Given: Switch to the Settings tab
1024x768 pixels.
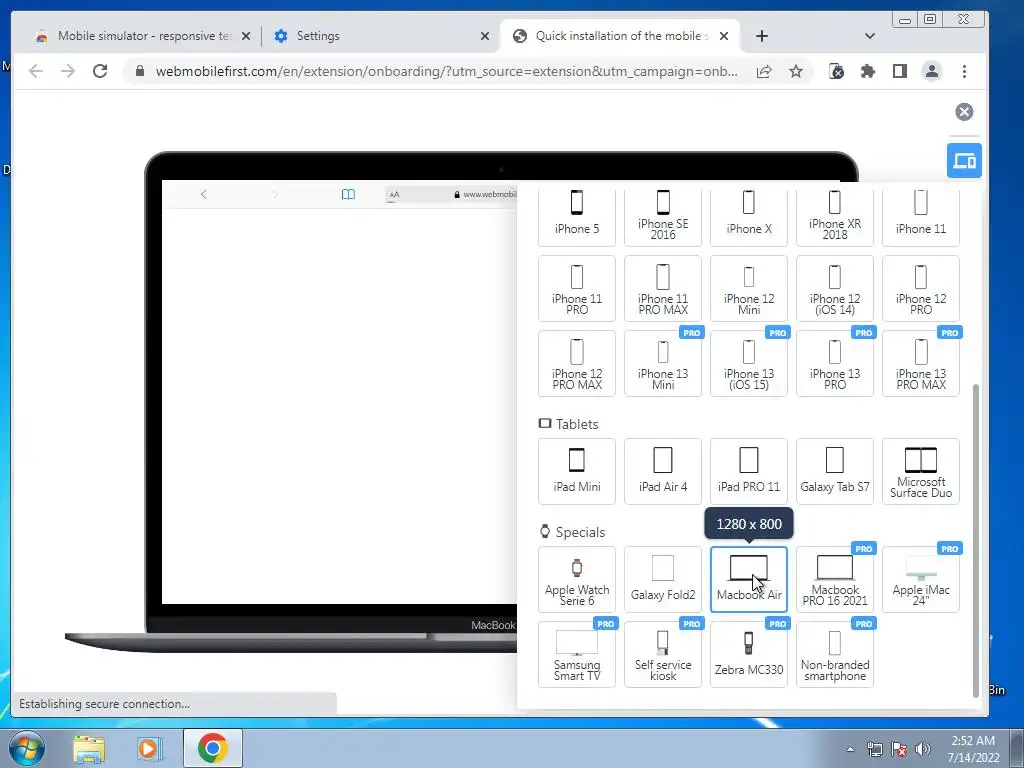Looking at the screenshot, I should point(379,36).
